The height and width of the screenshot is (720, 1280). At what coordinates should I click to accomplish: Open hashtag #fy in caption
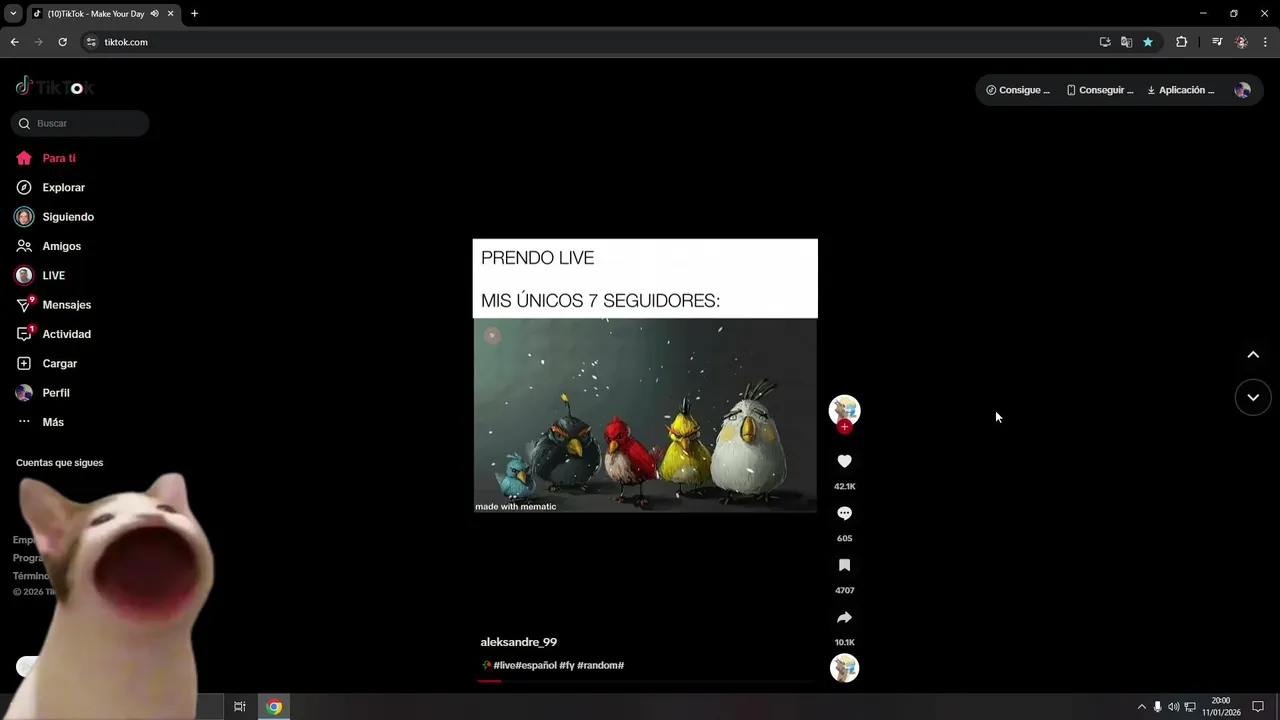[566, 665]
